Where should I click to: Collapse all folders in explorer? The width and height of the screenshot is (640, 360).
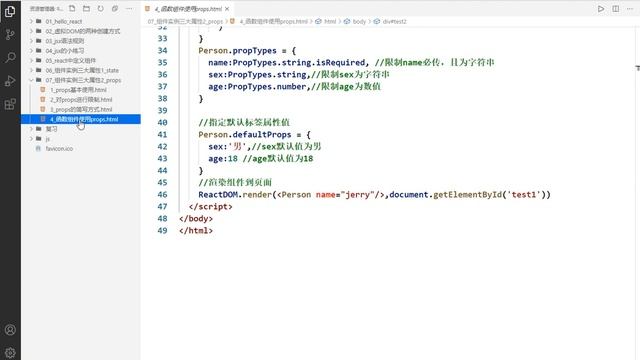pos(115,8)
